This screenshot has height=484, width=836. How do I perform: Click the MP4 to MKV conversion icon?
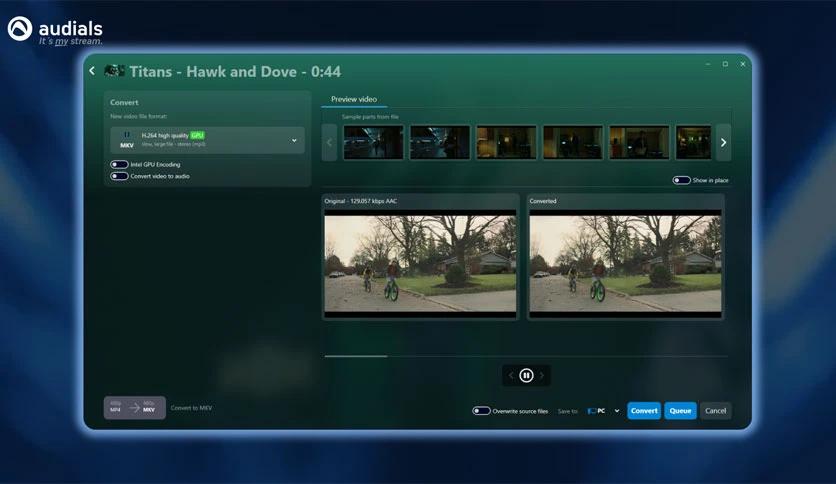point(134,408)
